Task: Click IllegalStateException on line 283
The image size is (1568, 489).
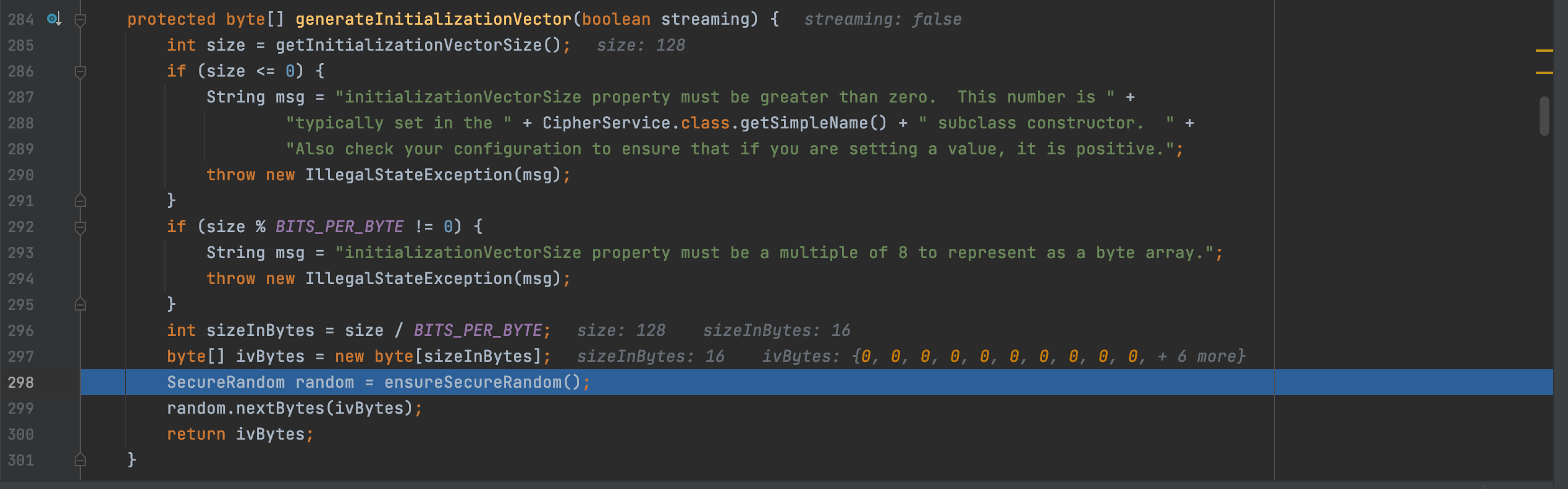Action: pyautogui.click(x=408, y=175)
